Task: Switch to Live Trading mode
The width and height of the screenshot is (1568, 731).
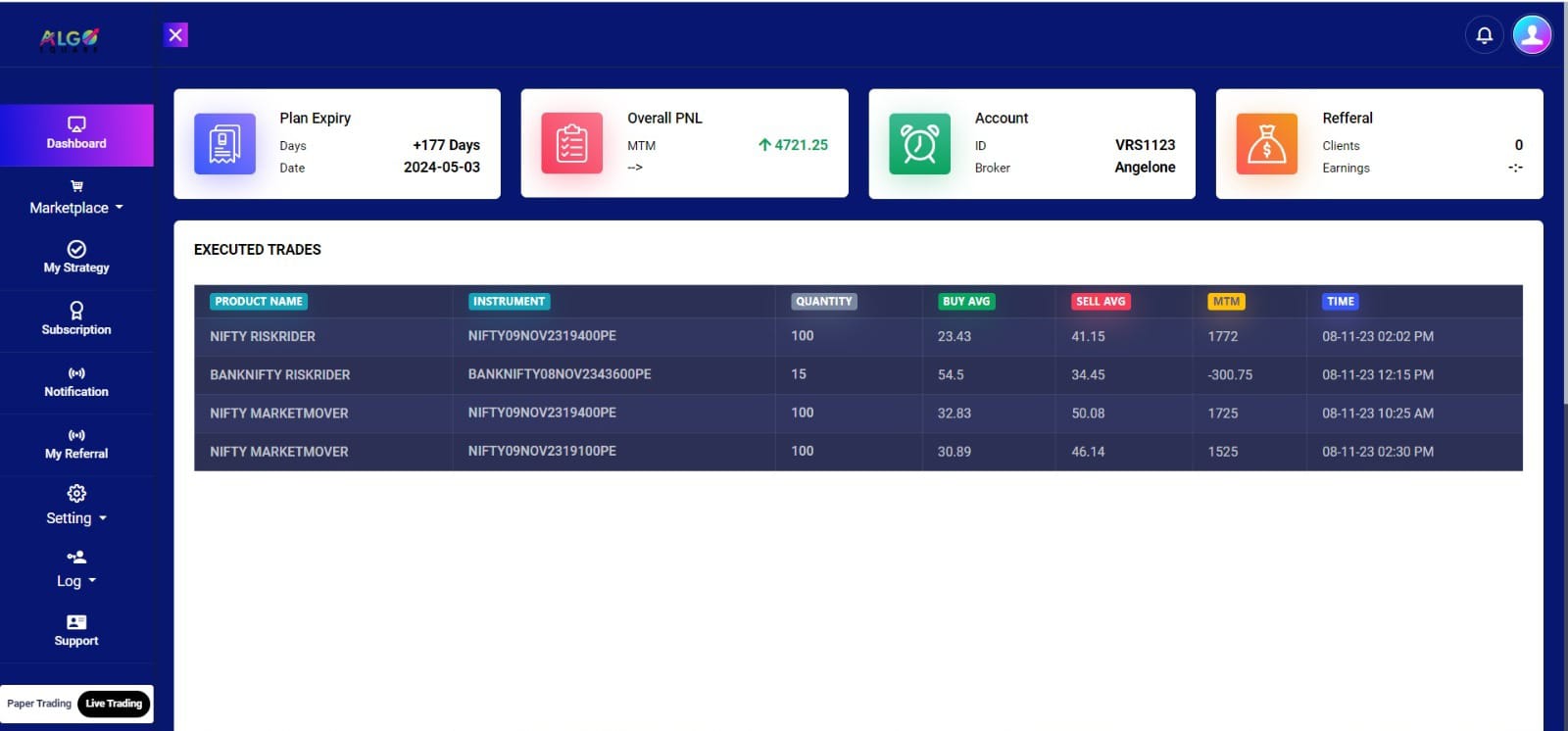Action: click(114, 704)
